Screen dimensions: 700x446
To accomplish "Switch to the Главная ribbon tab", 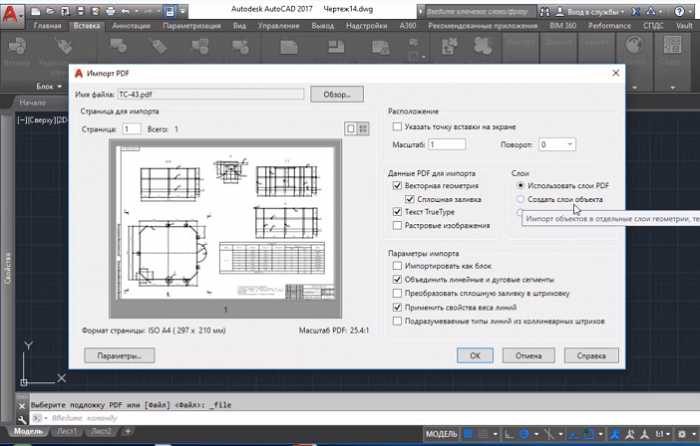I will (x=47, y=26).
